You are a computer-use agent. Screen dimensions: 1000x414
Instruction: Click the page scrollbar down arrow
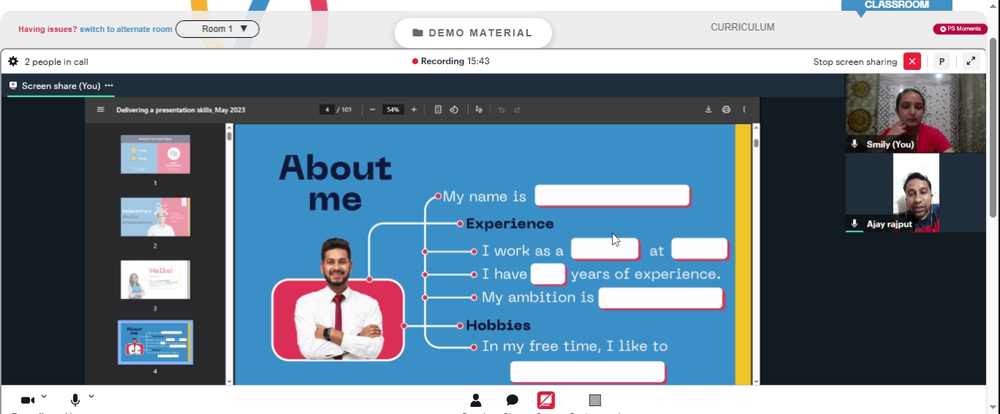pos(756,381)
